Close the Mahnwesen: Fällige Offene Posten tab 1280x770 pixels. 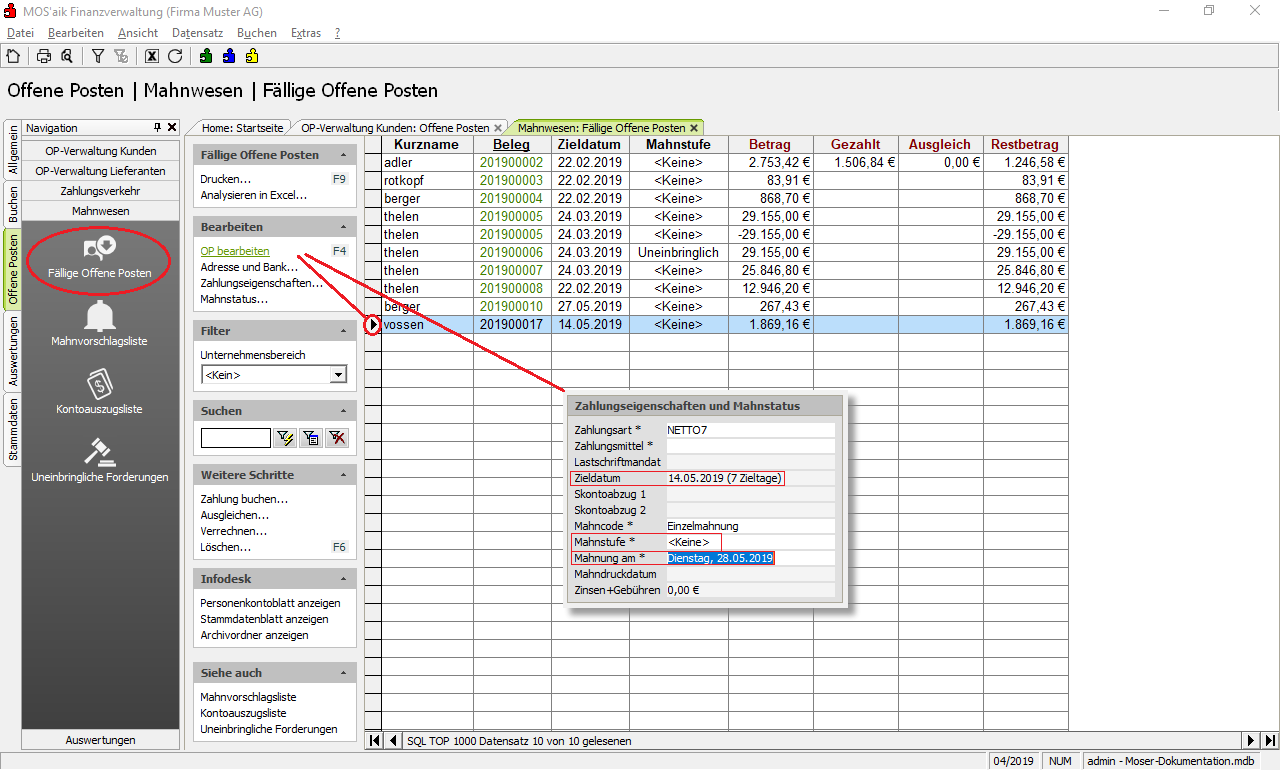[694, 128]
